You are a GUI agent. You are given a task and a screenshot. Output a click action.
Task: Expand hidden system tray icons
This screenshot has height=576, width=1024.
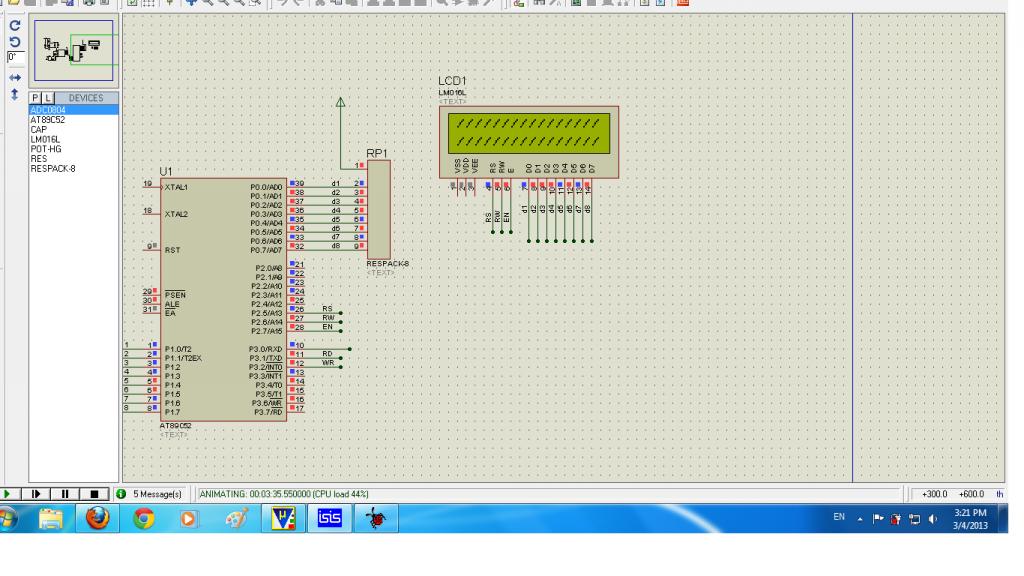coord(862,521)
